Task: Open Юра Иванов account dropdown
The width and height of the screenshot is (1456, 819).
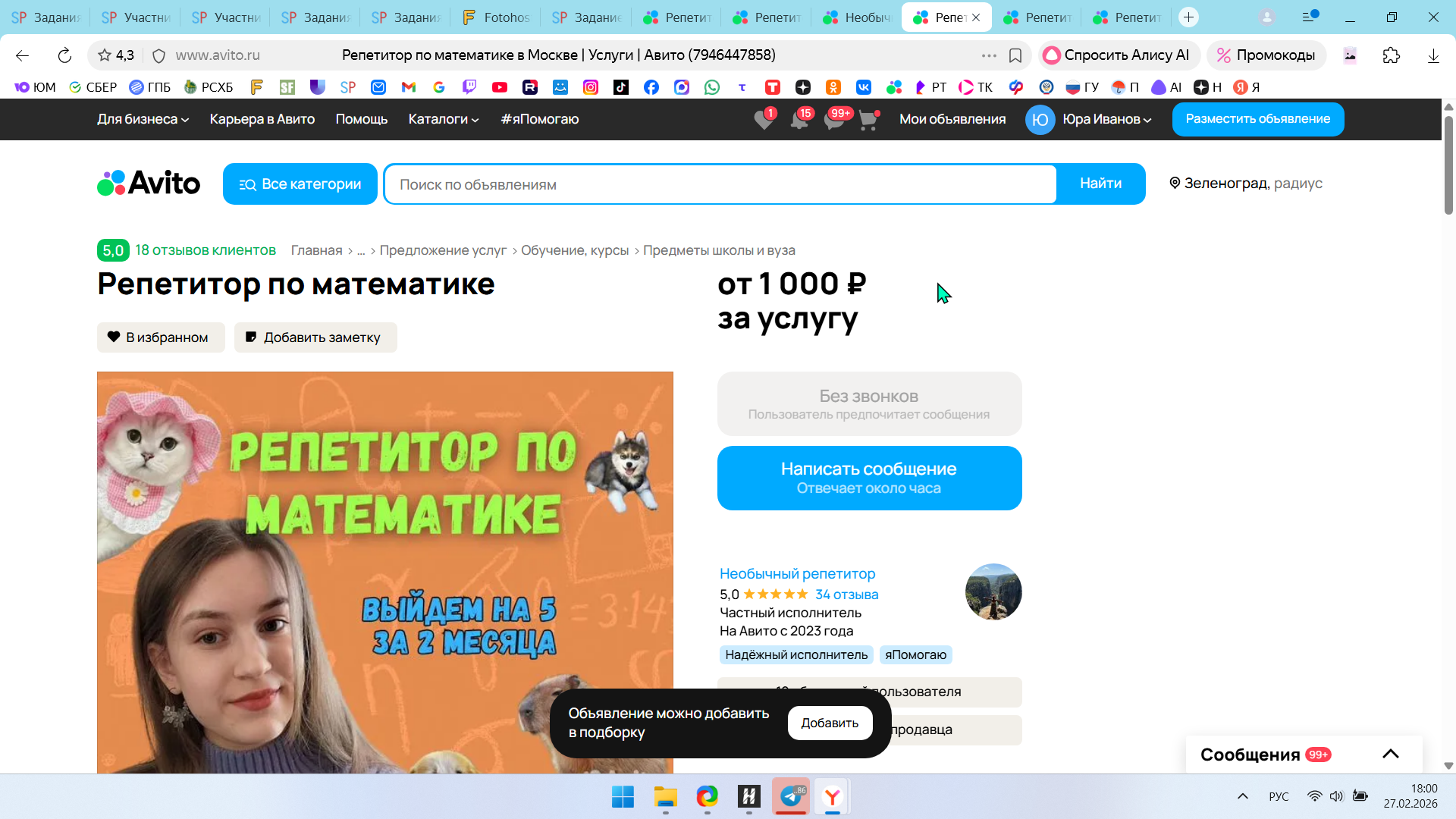Action: click(1106, 119)
